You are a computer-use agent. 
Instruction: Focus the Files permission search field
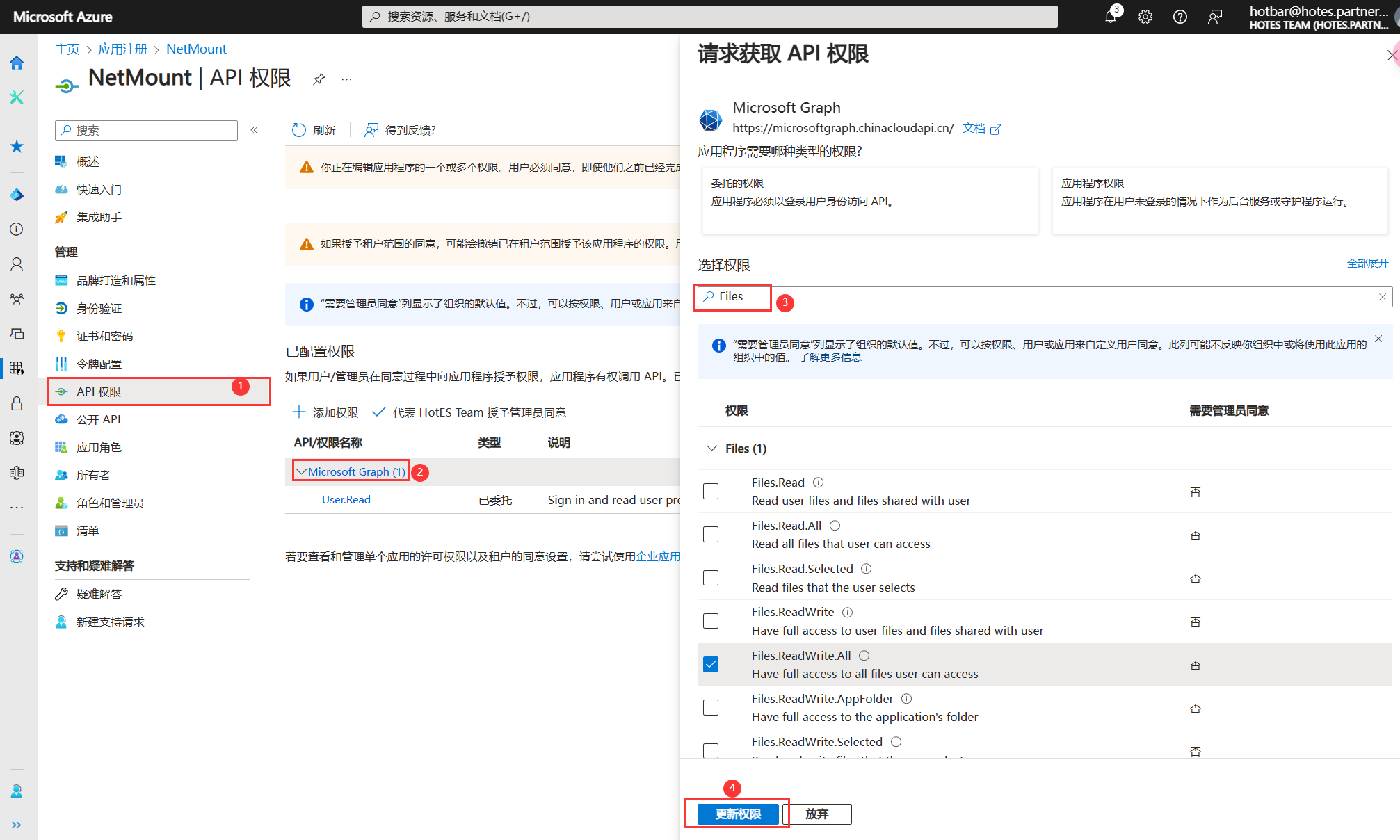pos(1045,297)
